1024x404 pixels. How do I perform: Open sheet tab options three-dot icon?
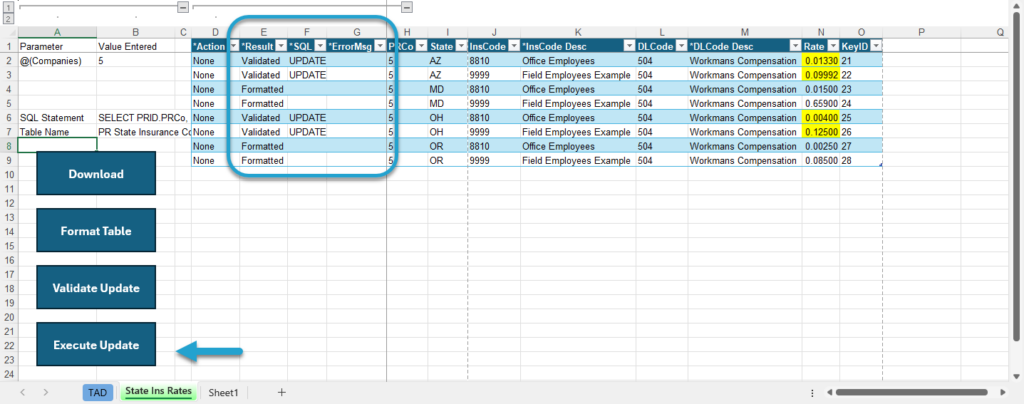point(812,393)
